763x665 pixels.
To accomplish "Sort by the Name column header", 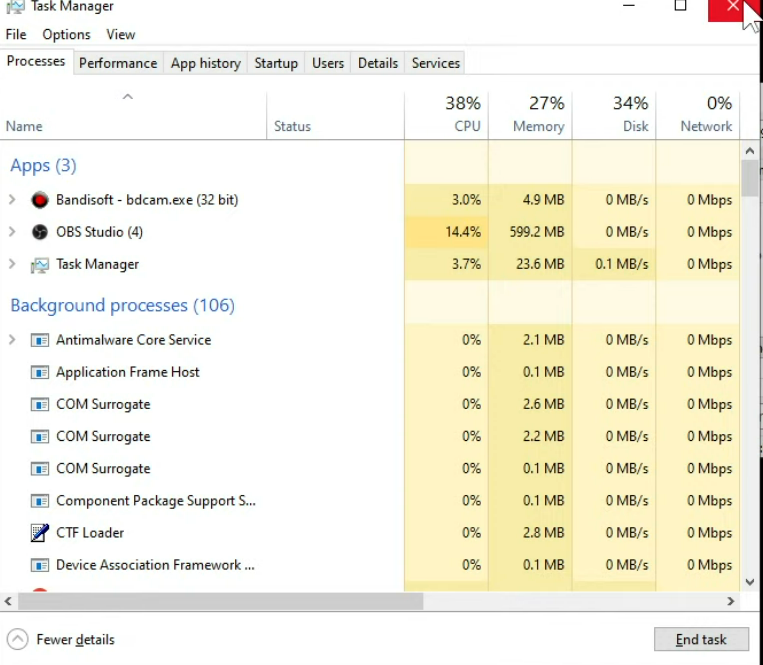I will pos(133,115).
